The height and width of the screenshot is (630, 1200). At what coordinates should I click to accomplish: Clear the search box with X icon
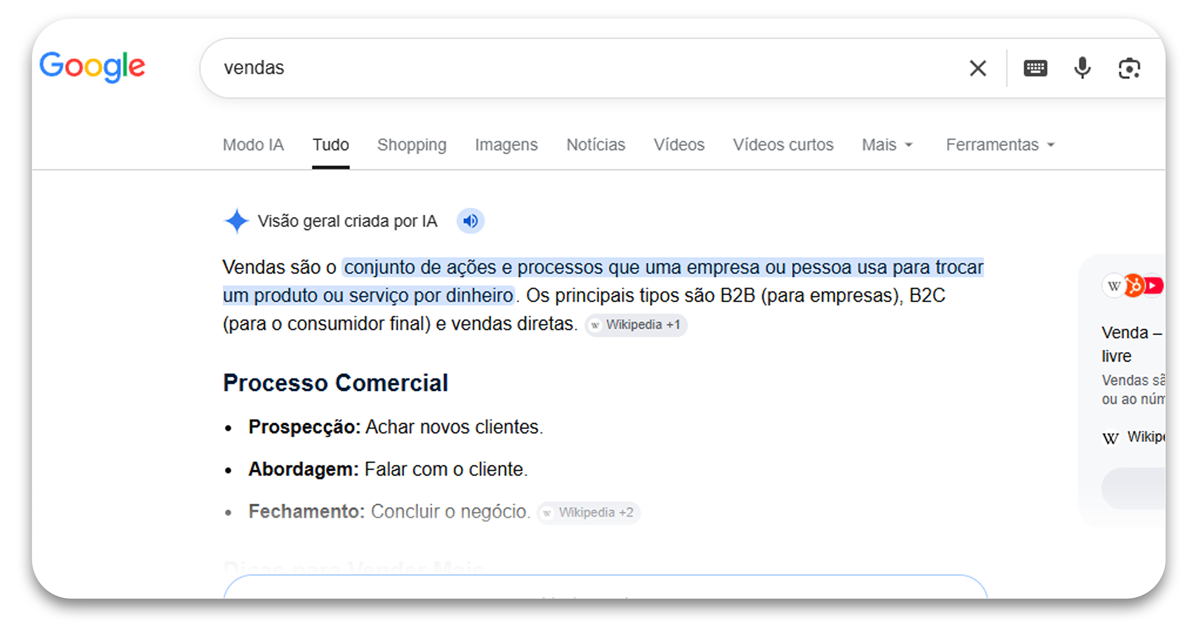[977, 68]
